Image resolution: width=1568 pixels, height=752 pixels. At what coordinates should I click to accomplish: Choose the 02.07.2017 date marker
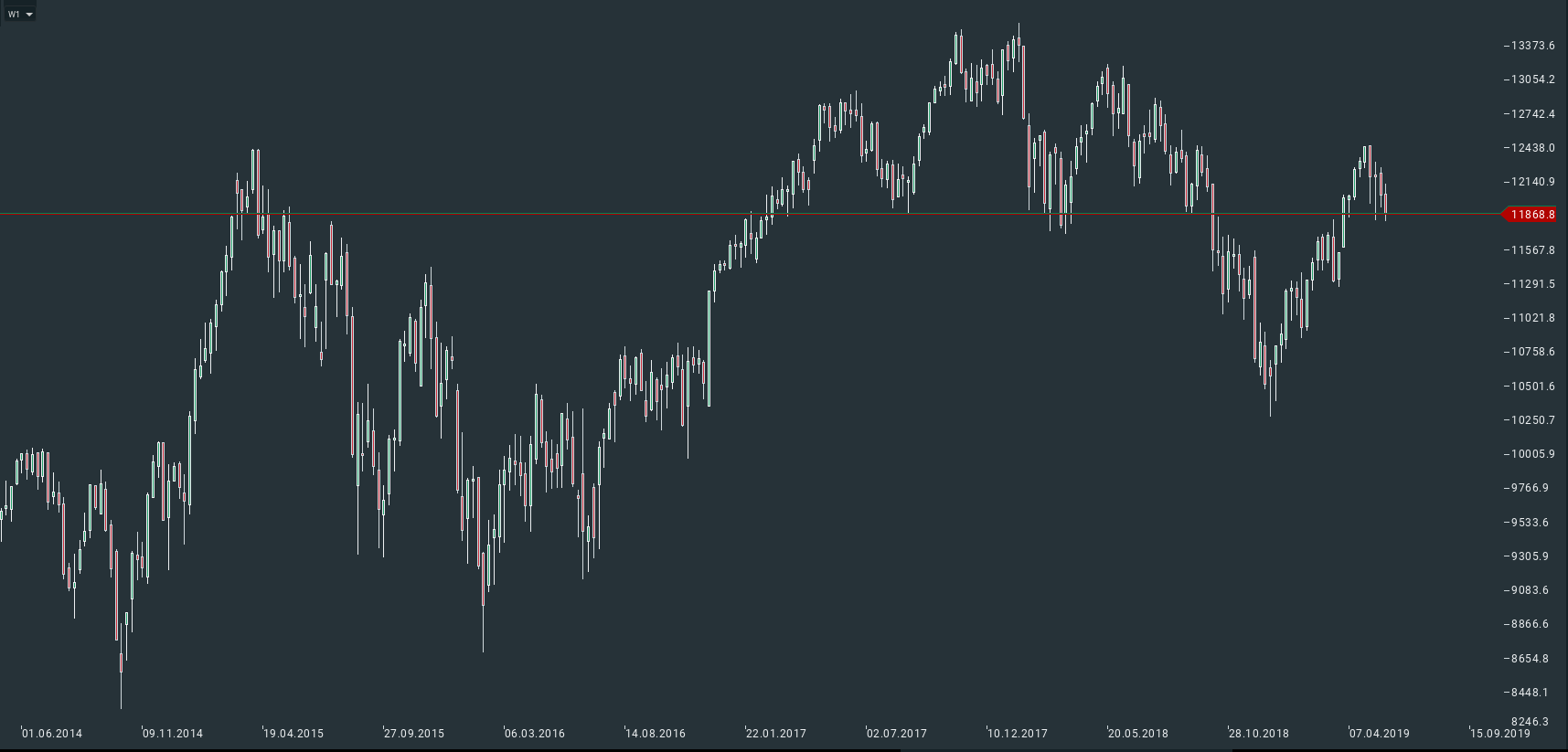[896, 733]
